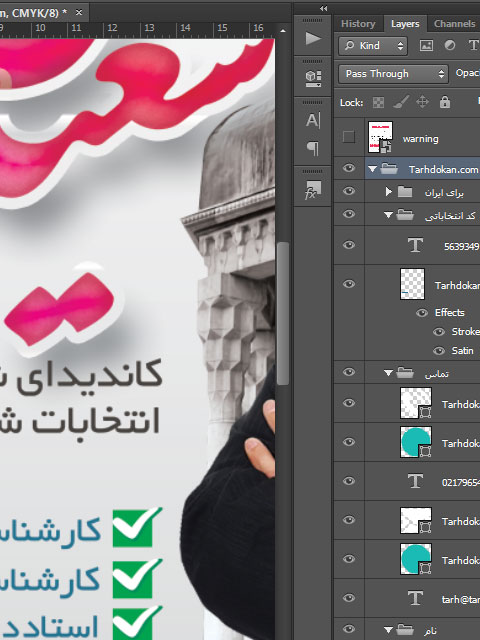The image size is (480, 640).
Task: Open the Character panel icon
Action: 313,120
